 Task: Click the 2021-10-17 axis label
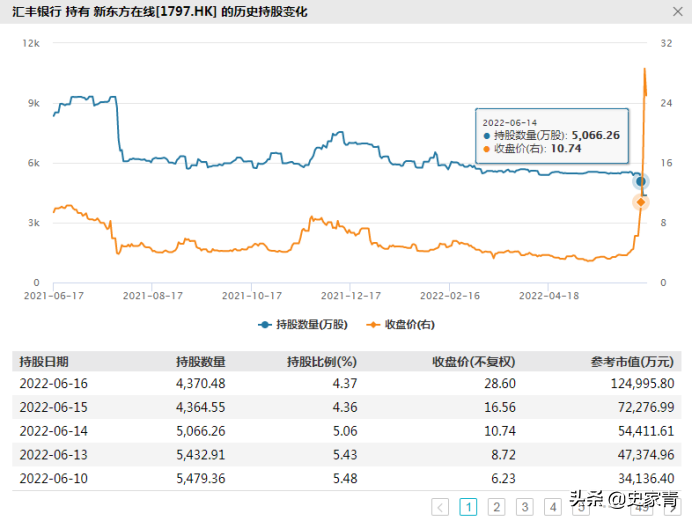251,296
